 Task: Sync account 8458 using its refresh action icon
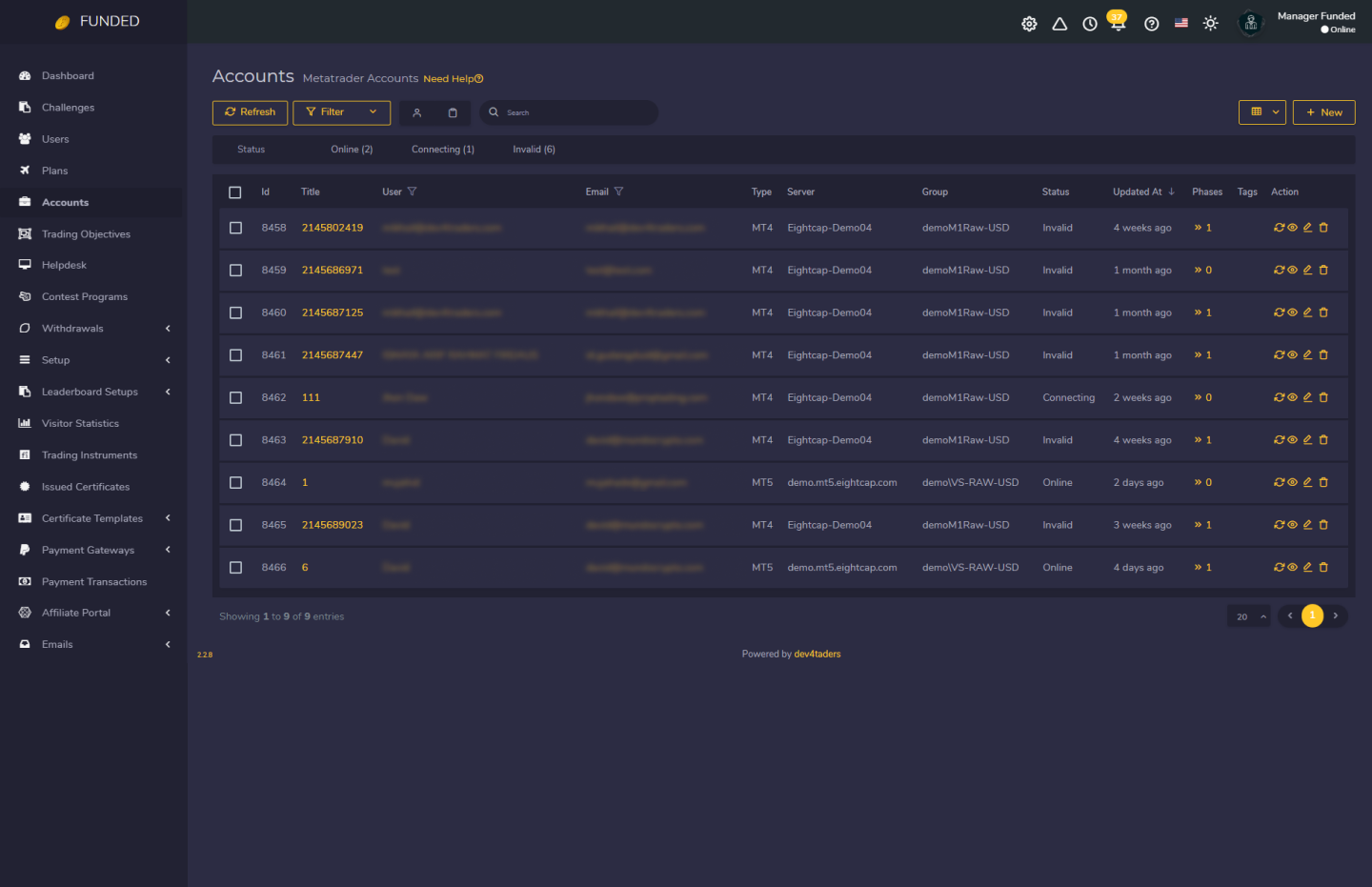tap(1279, 228)
